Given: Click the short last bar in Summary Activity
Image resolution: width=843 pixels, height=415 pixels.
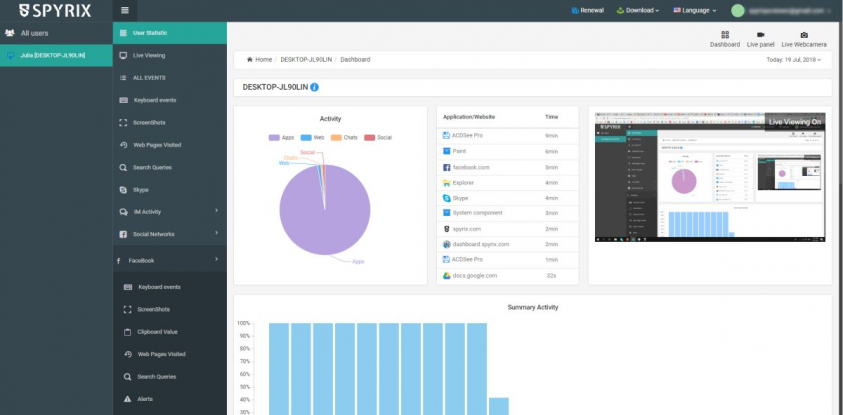Looking at the screenshot, I should 498,406.
